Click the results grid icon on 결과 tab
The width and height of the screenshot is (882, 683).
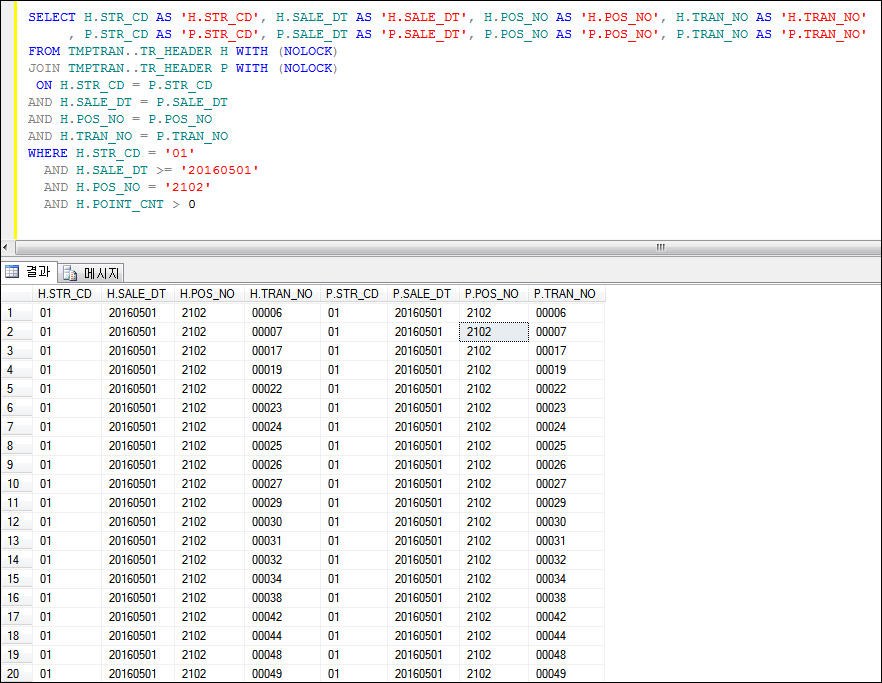[12, 272]
